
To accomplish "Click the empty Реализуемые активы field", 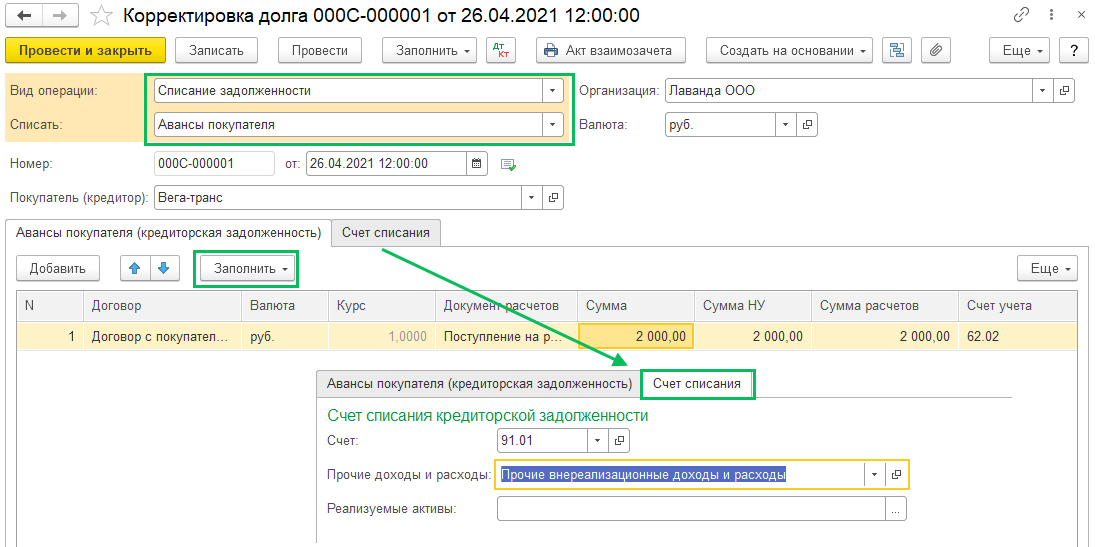I will pos(691,509).
